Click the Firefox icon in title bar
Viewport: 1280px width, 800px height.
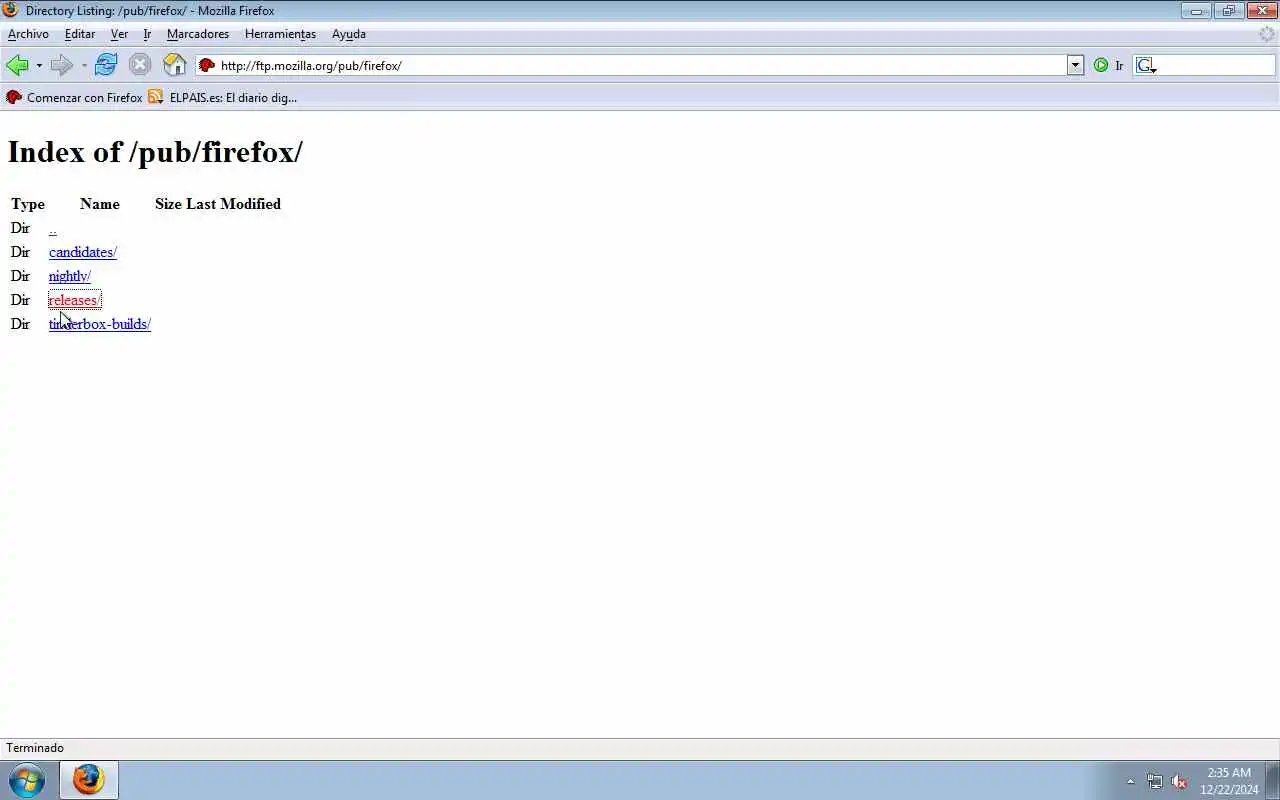click(11, 10)
